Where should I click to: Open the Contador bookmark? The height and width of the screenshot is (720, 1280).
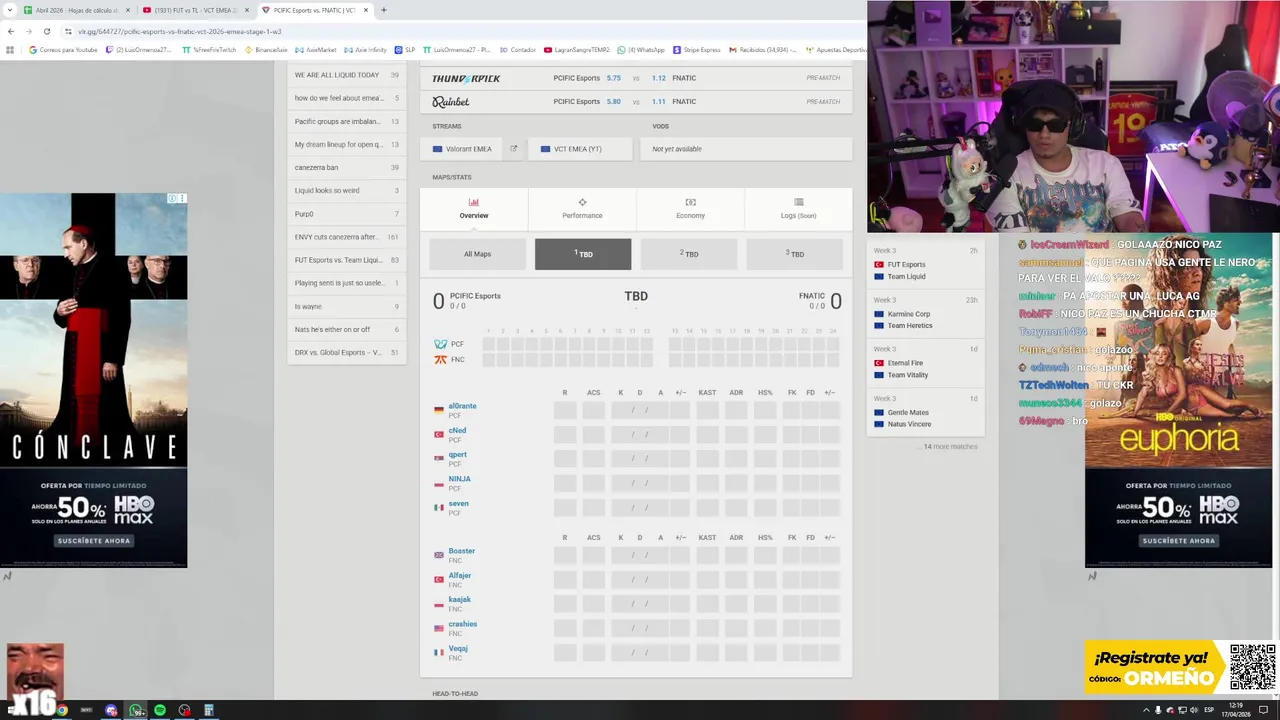tap(517, 49)
